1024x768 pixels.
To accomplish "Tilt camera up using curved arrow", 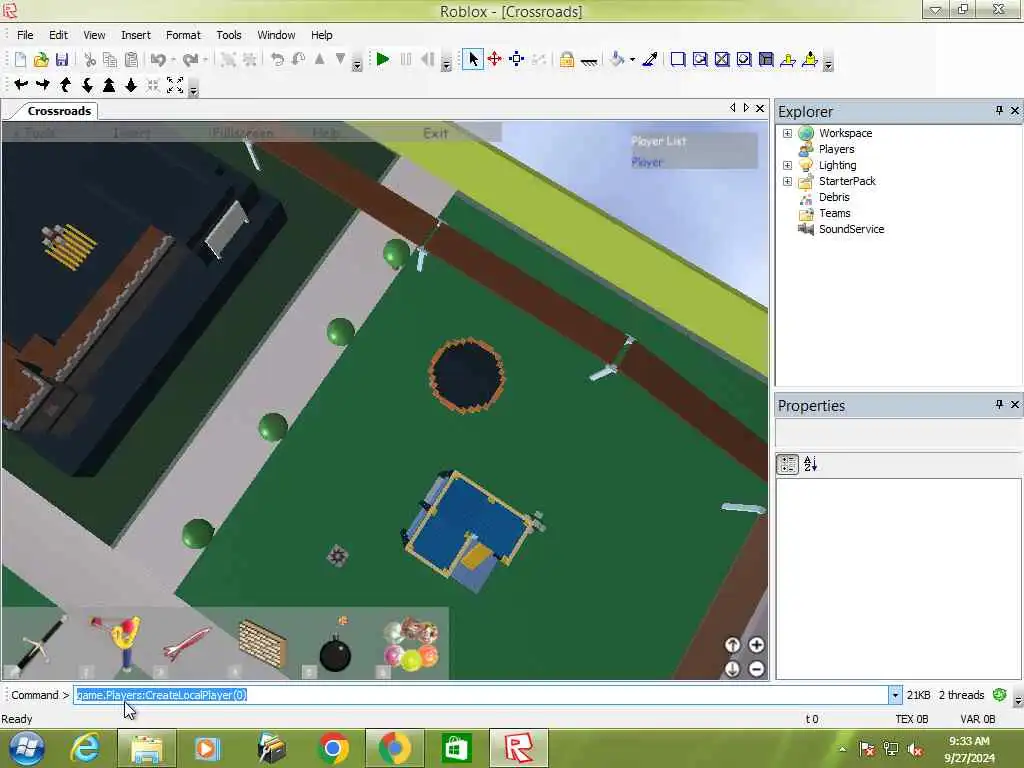I will pos(65,84).
